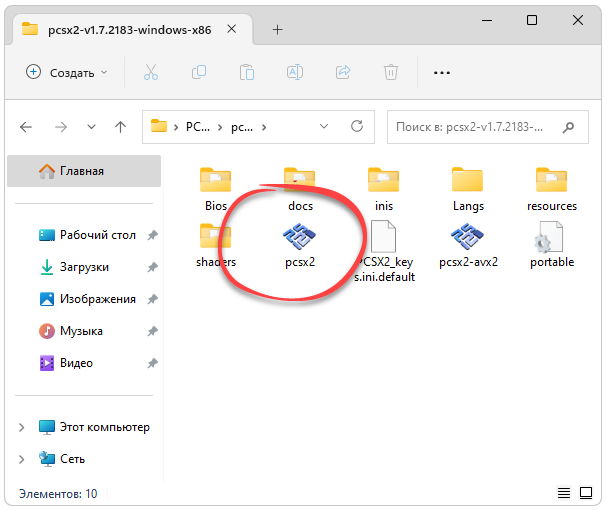Select Сеть in sidebar
607x510 pixels.
click(62, 459)
